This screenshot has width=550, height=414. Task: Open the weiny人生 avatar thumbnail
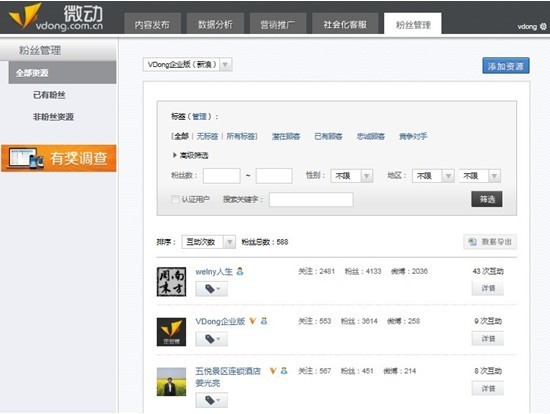[x=171, y=282]
